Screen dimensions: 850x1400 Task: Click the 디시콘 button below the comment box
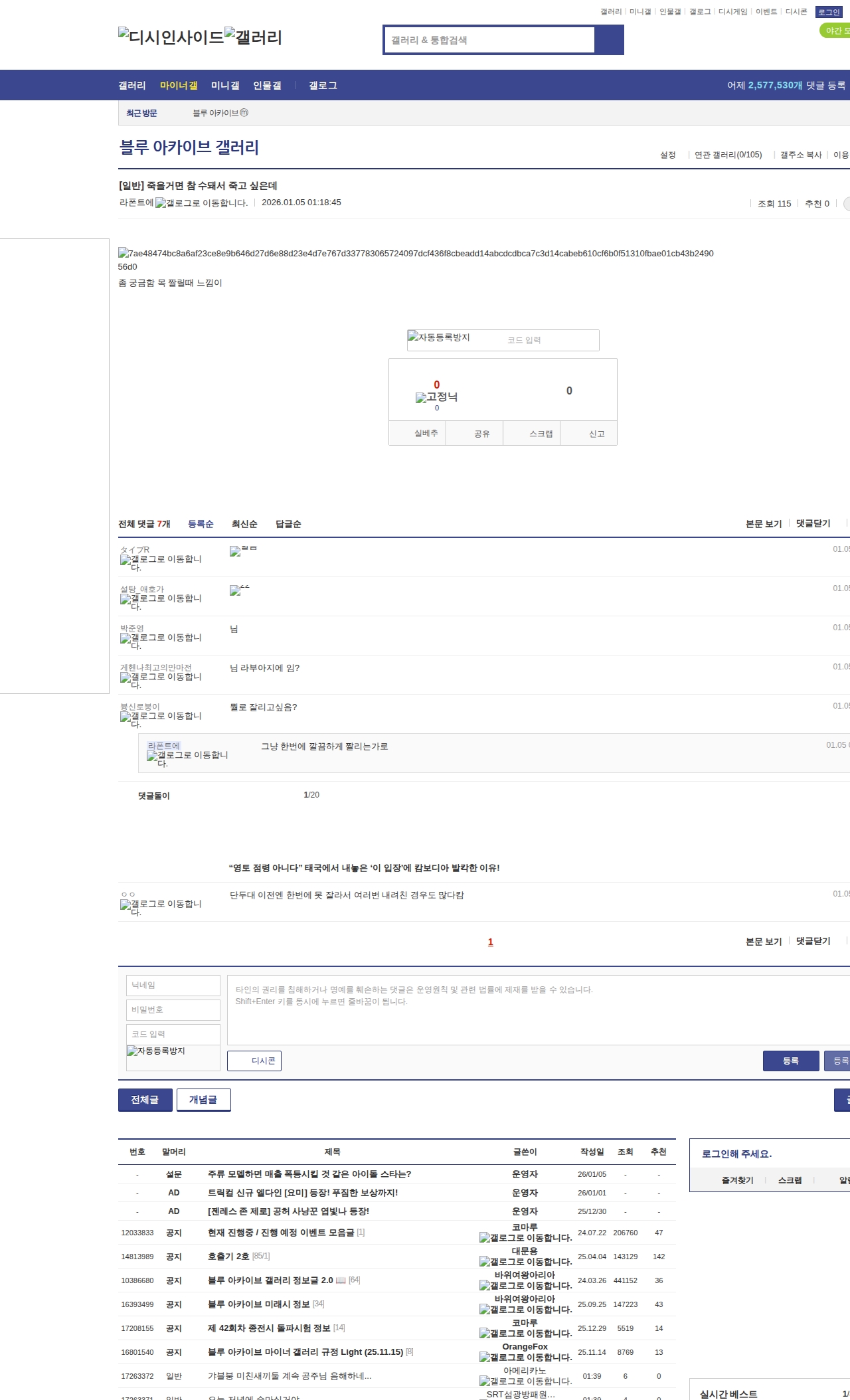coord(254,1061)
